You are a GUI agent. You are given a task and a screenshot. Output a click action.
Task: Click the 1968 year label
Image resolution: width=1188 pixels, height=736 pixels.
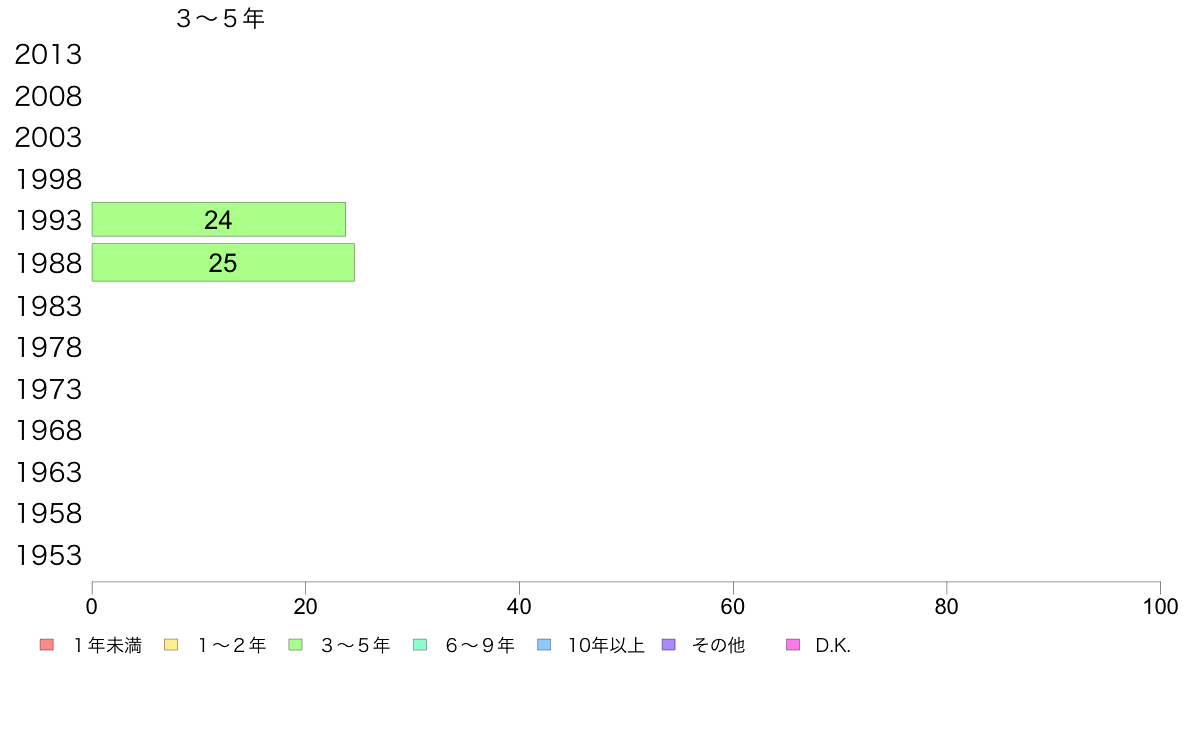[x=48, y=431]
